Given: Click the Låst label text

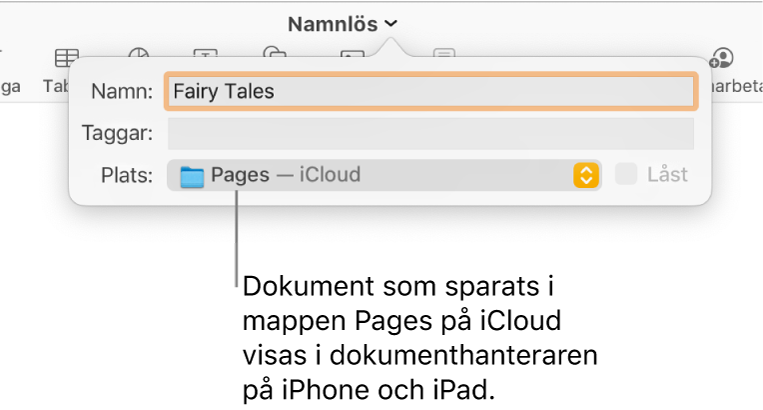Looking at the screenshot, I should click(x=667, y=175).
